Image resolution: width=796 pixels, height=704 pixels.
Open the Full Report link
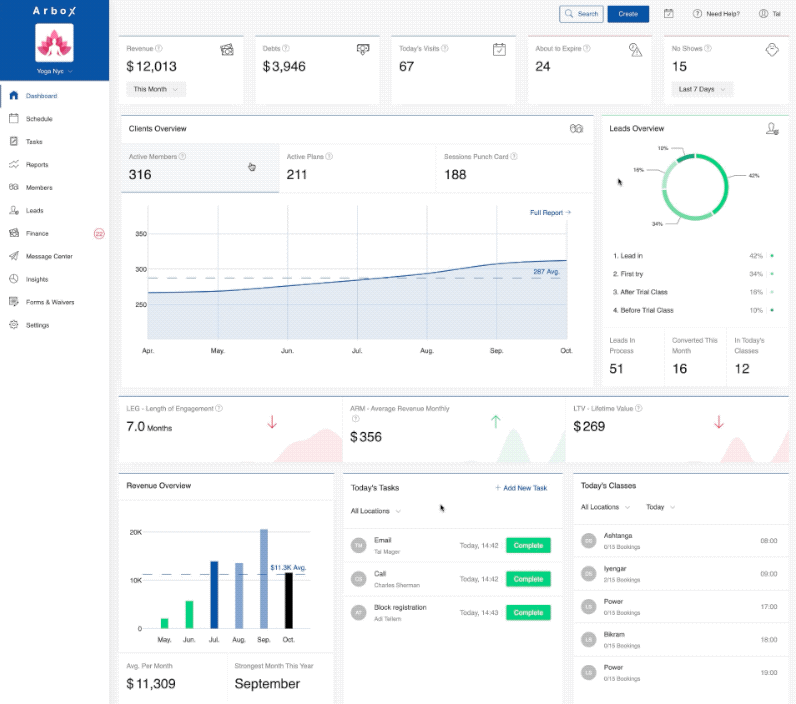pyautogui.click(x=550, y=213)
